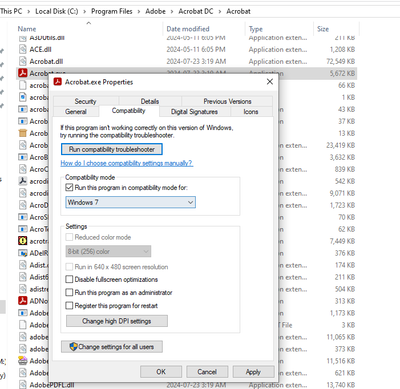Click the ACE.dll file icon
Viewport: 400px width, 389px height.
click(x=23, y=50)
